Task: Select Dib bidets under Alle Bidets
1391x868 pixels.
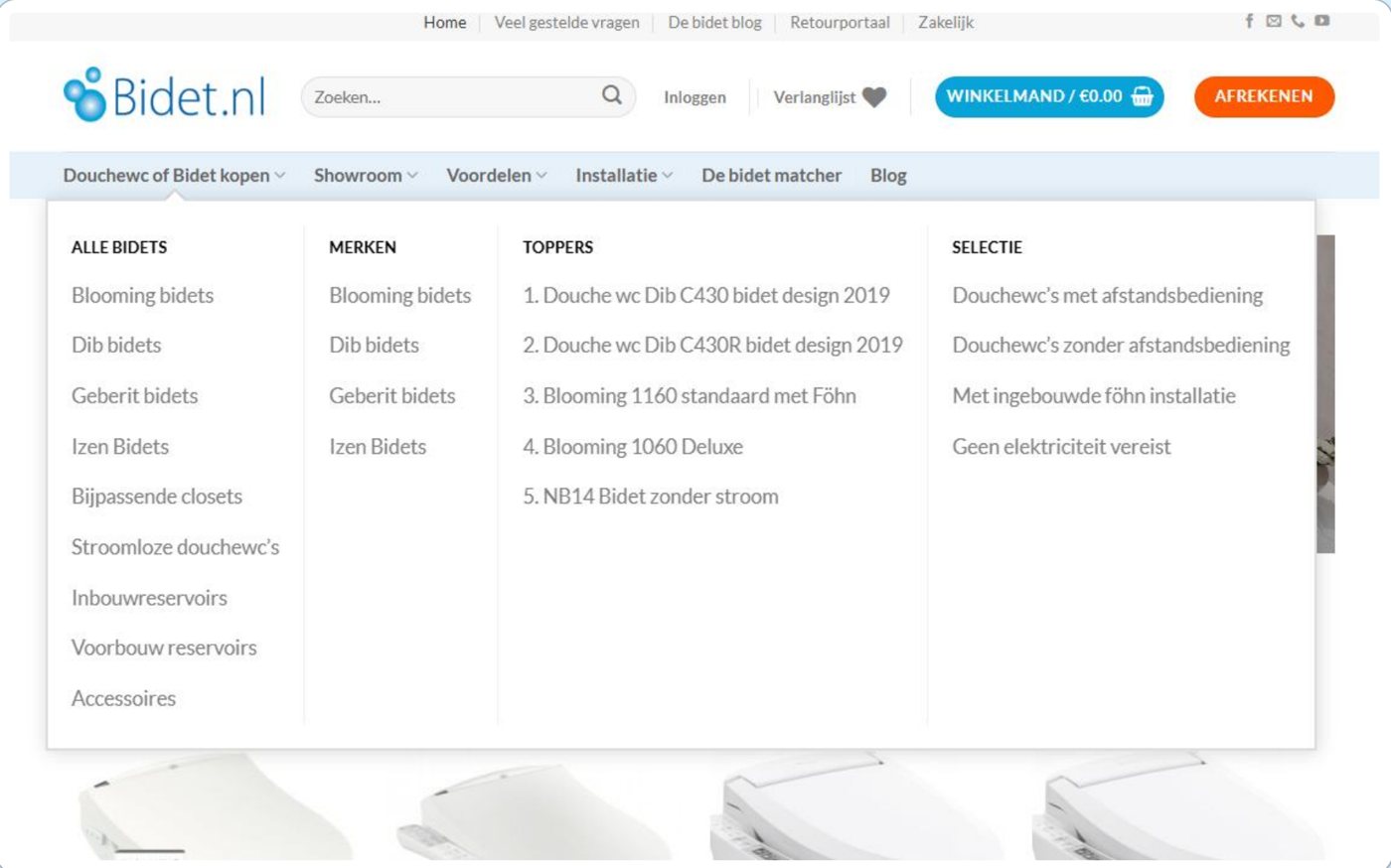Action: 116,346
